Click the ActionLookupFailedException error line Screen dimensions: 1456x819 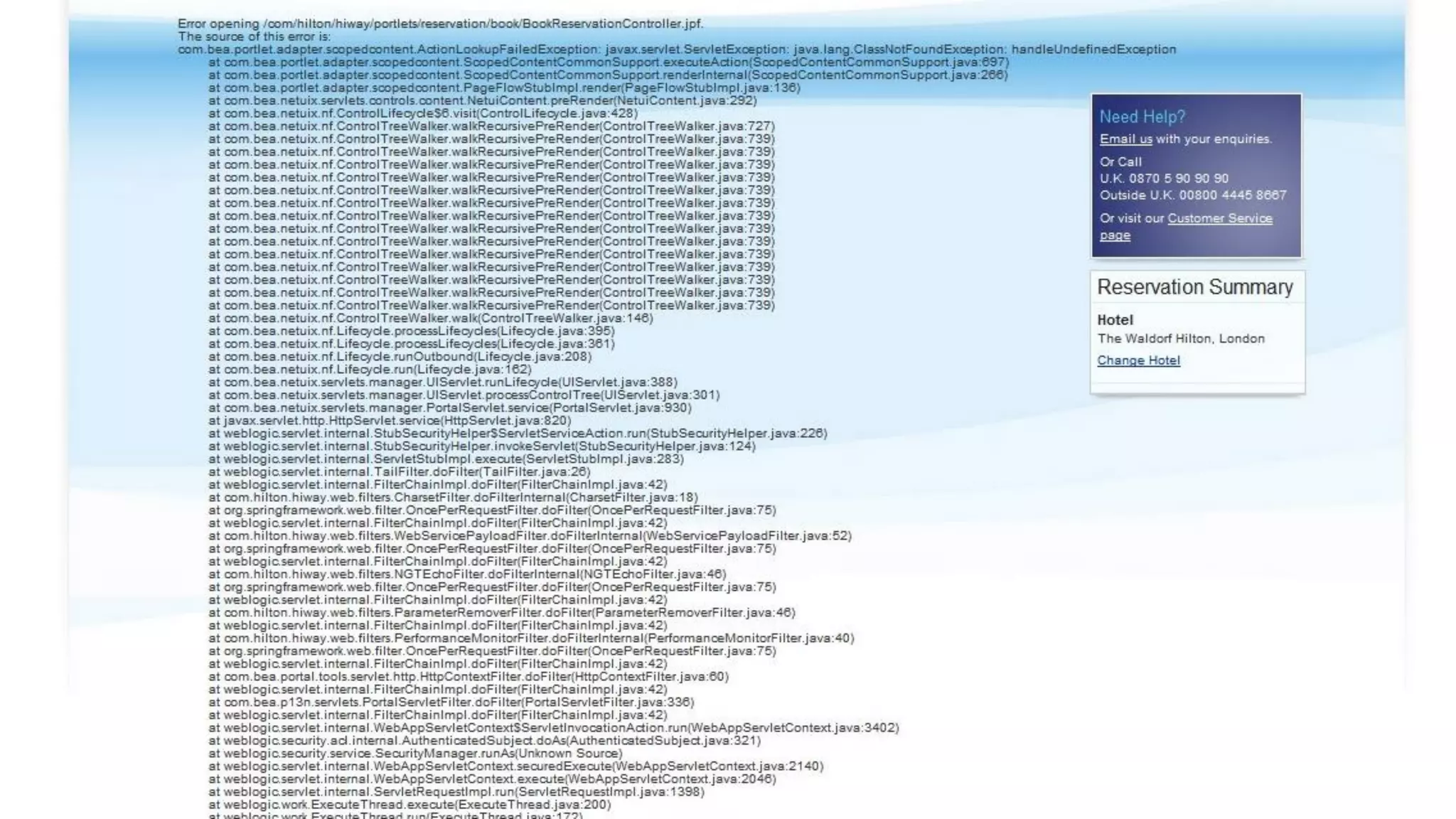coord(676,49)
